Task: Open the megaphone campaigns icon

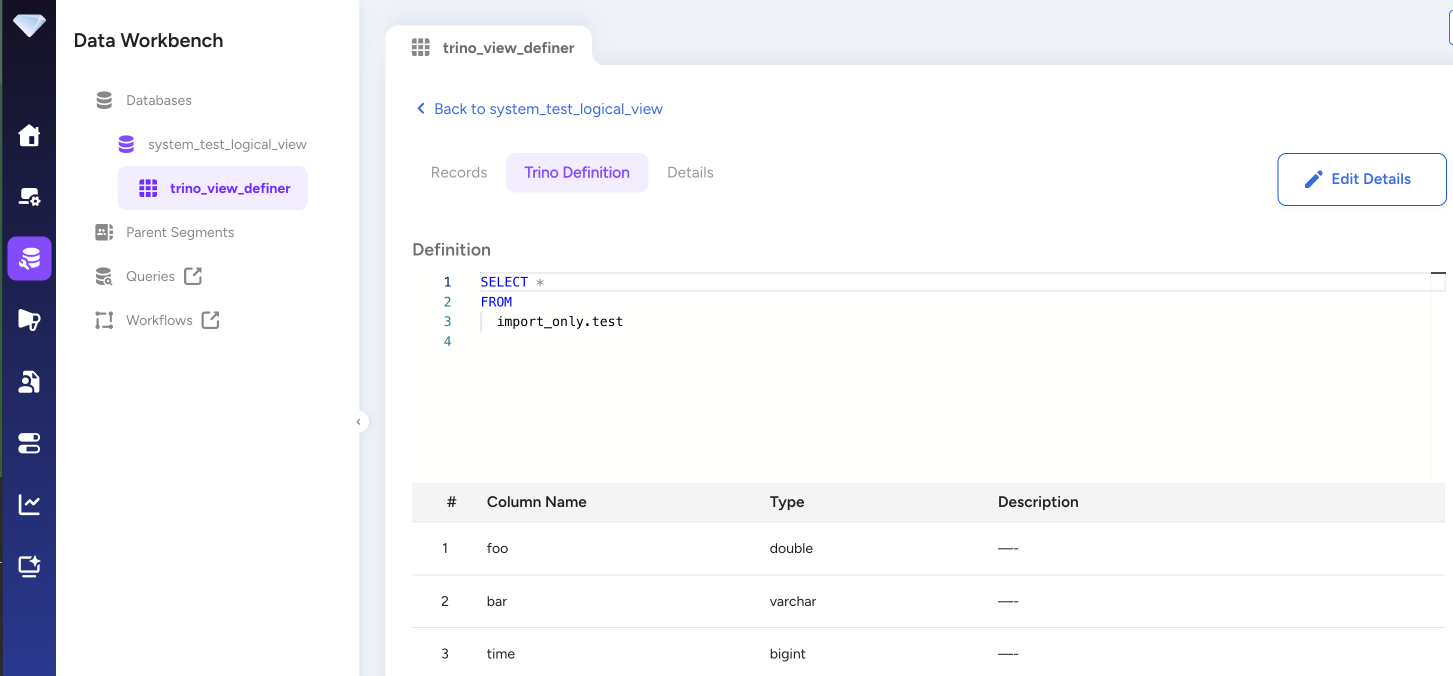Action: pos(29,320)
